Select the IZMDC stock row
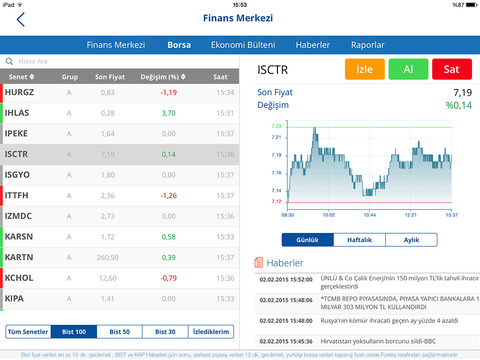The width and height of the screenshot is (480, 360). click(x=120, y=216)
